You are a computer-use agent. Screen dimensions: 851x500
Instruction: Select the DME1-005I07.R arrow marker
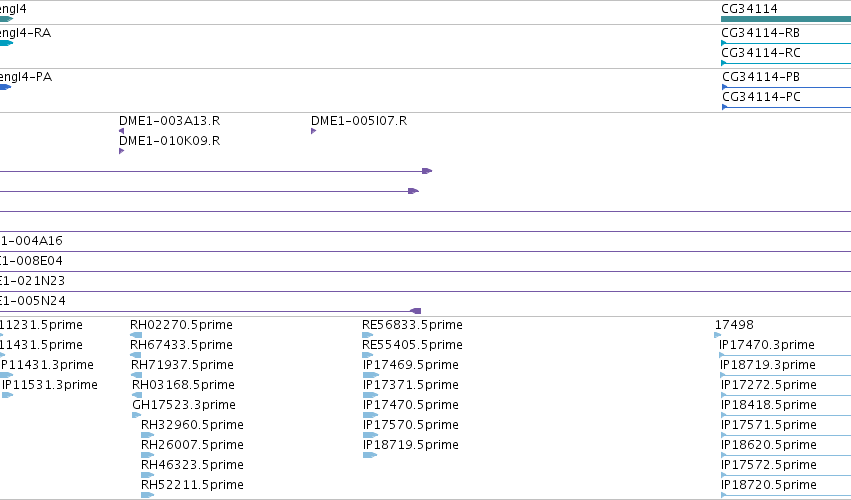[313, 131]
